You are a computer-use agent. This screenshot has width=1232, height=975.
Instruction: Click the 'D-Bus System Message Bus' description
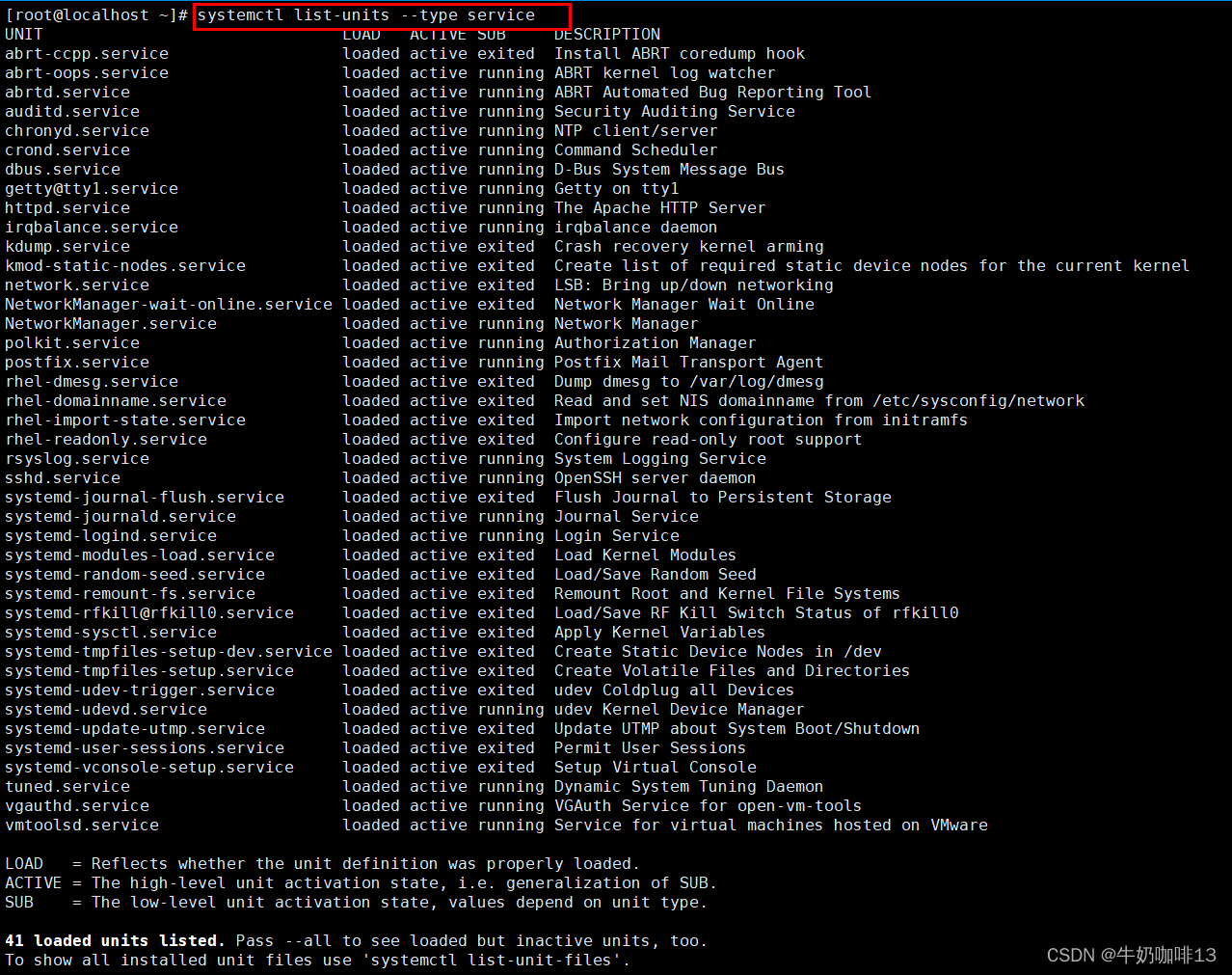click(670, 170)
